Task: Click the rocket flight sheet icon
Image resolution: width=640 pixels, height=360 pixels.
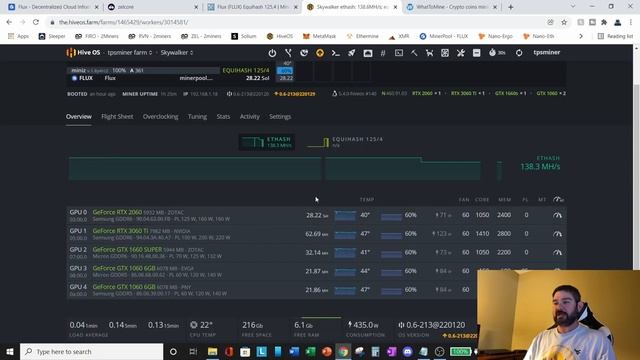Action: pos(351,53)
